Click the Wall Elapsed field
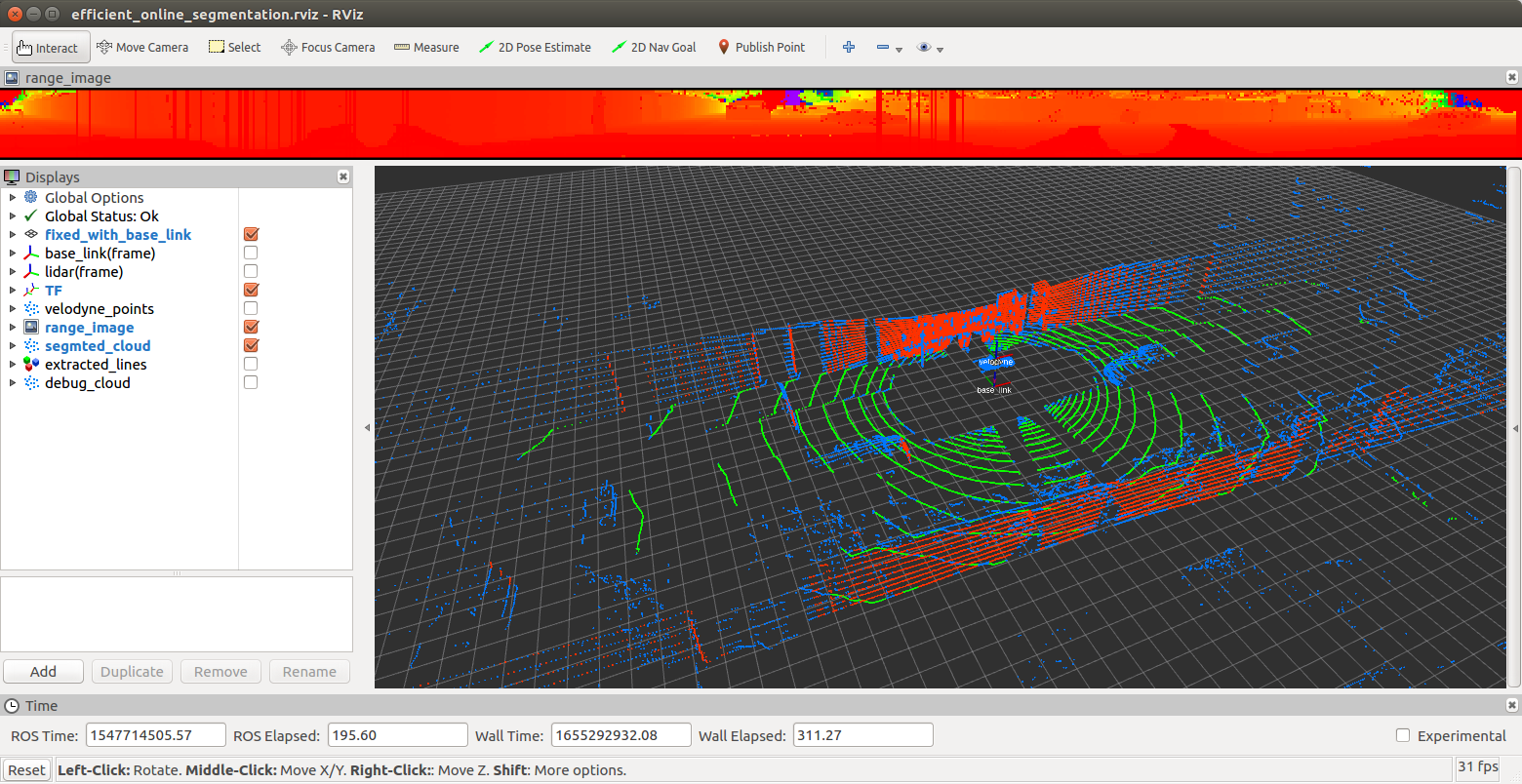This screenshot has width=1522, height=784. [x=862, y=735]
